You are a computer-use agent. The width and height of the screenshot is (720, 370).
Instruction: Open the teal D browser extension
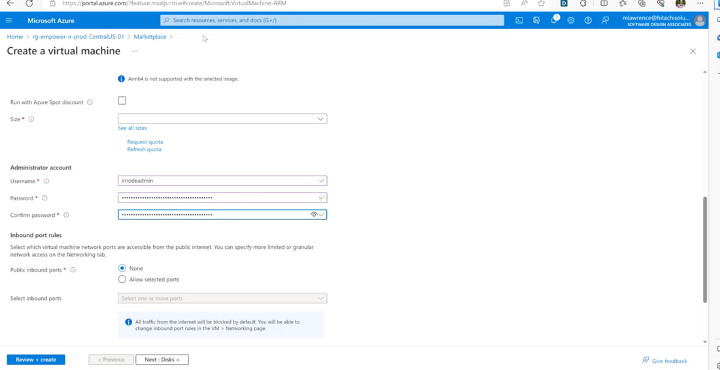(x=564, y=3)
